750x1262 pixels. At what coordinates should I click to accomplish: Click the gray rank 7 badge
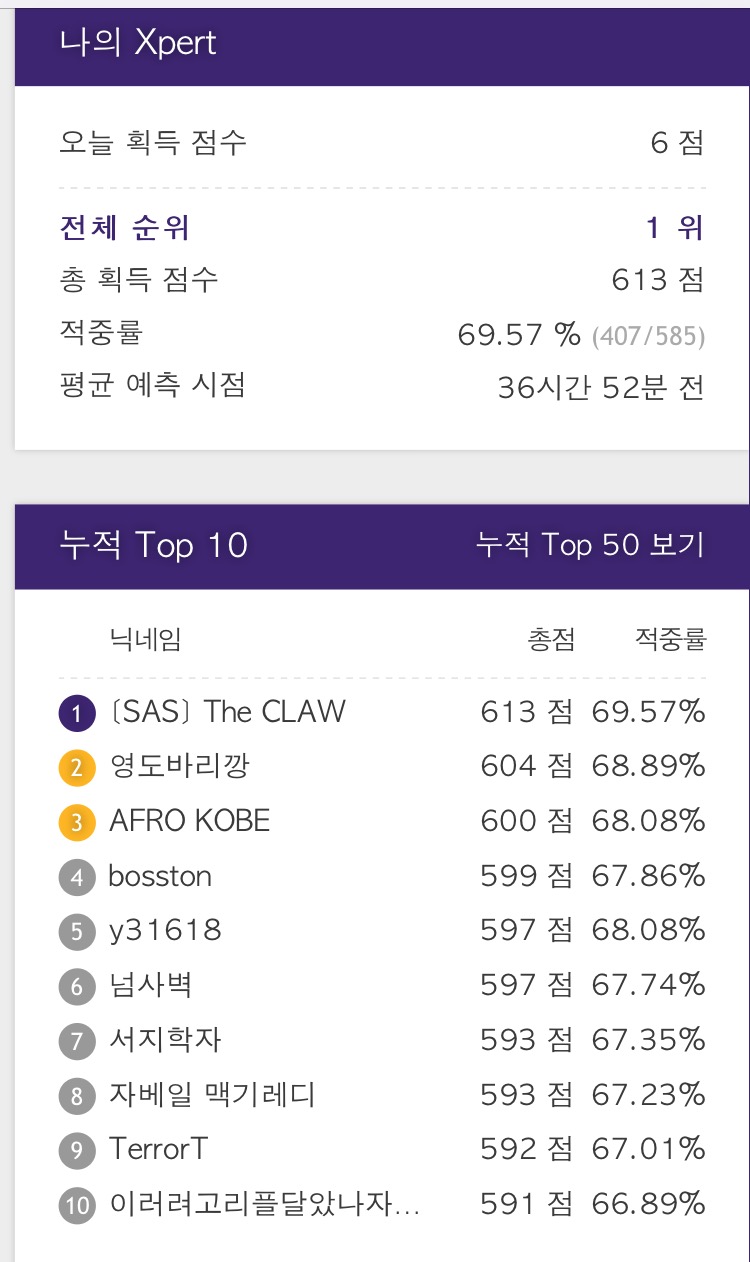[77, 1041]
